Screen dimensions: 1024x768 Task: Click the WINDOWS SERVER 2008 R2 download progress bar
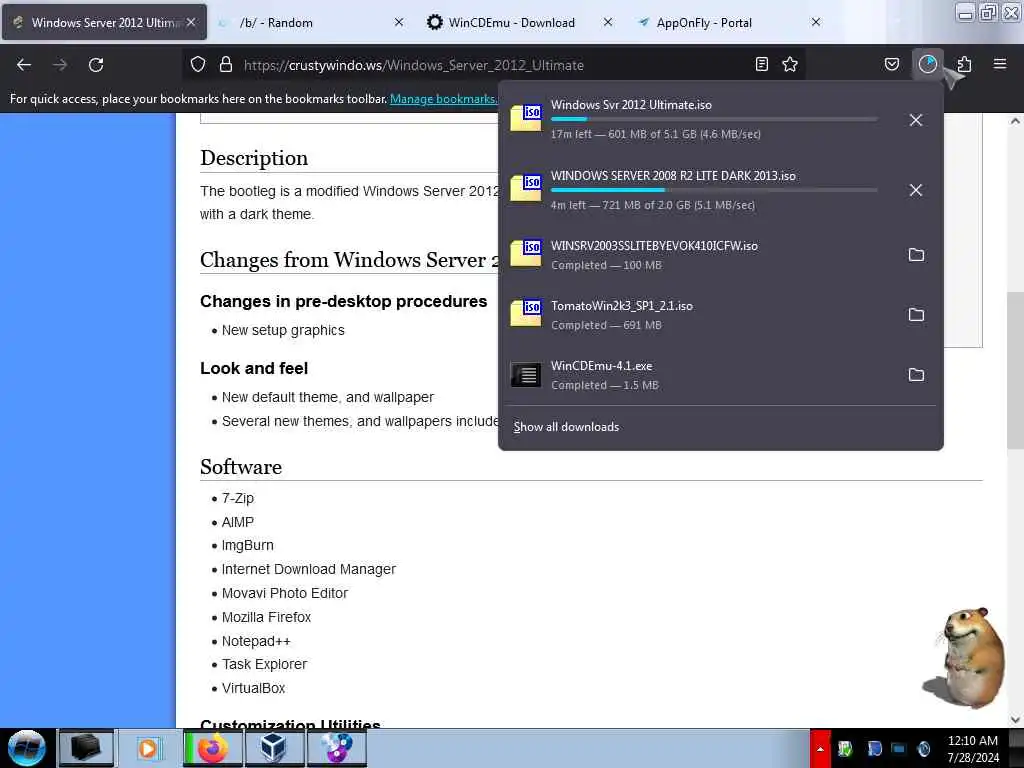coord(714,189)
